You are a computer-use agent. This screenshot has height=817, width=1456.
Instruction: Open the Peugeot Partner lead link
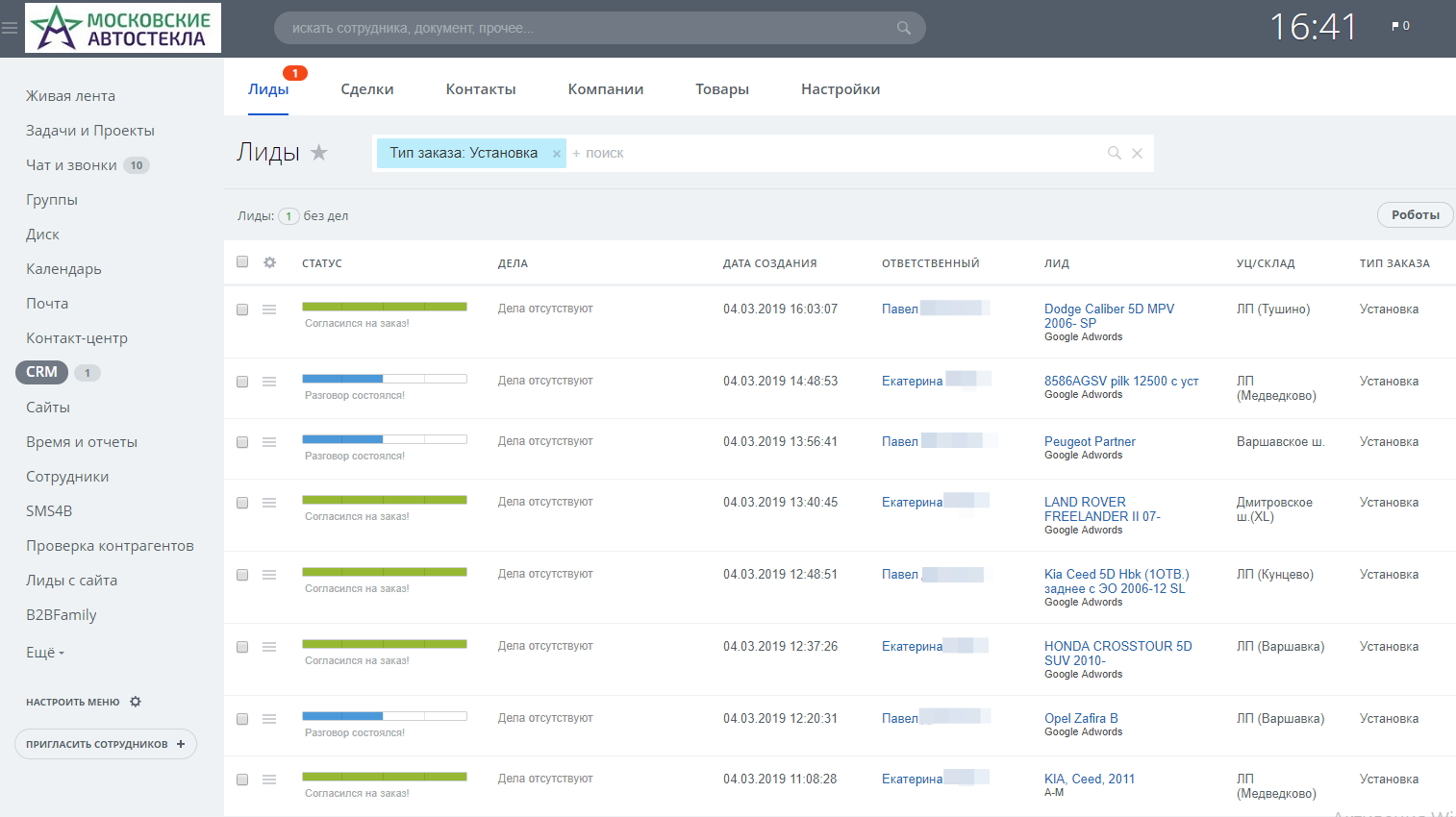[x=1090, y=442]
